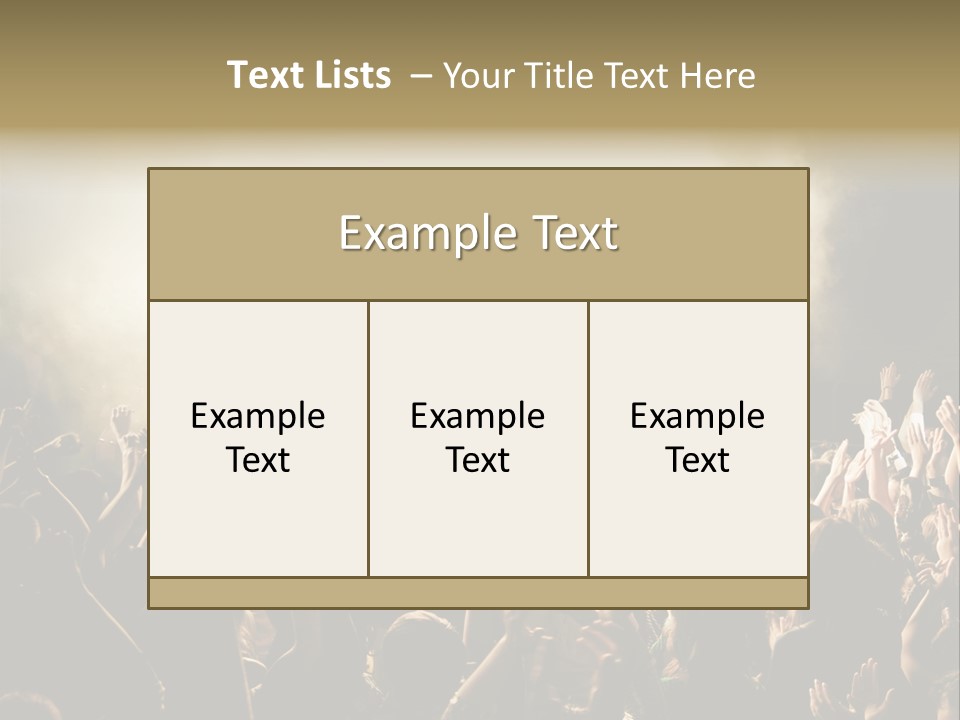Click the large "Example Text" header label
Screen dimensions: 960x720
click(478, 234)
